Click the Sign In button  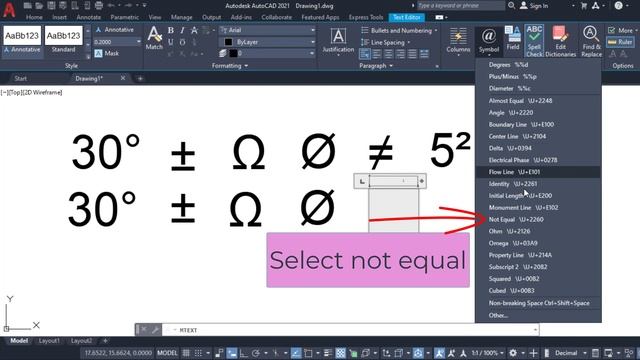pos(534,6)
